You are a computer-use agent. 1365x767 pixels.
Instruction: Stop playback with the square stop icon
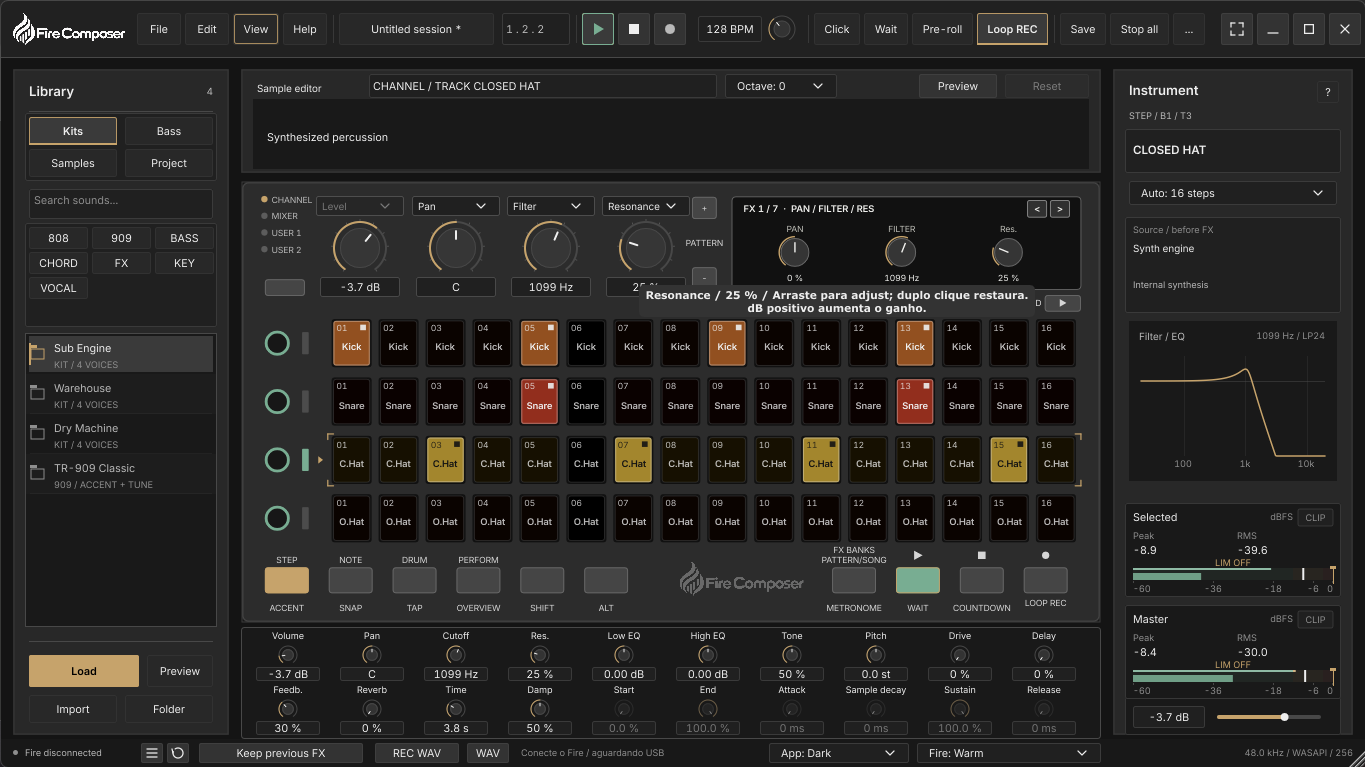634,29
